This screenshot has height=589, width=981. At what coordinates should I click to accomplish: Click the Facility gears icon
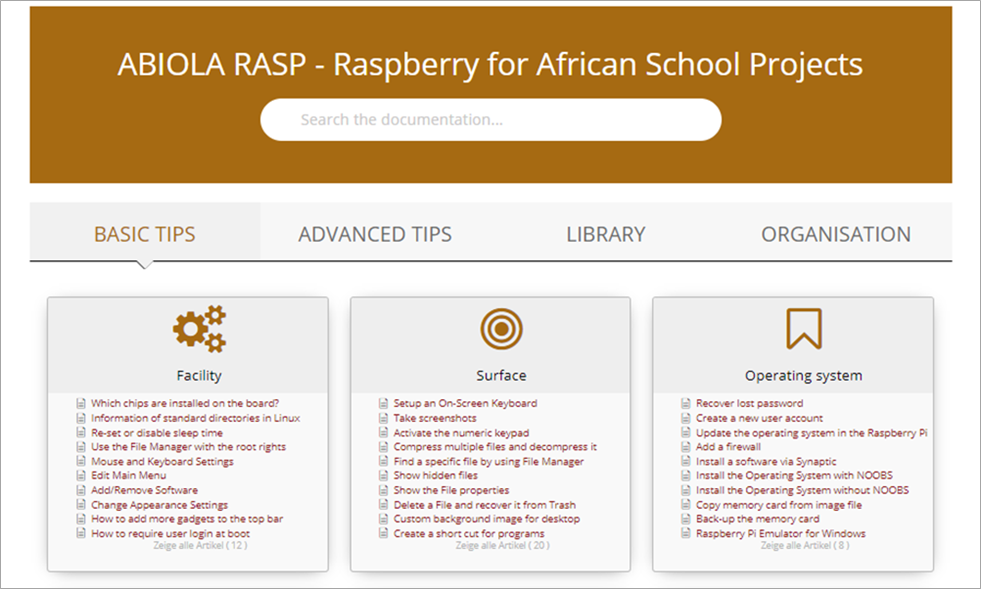tap(199, 329)
